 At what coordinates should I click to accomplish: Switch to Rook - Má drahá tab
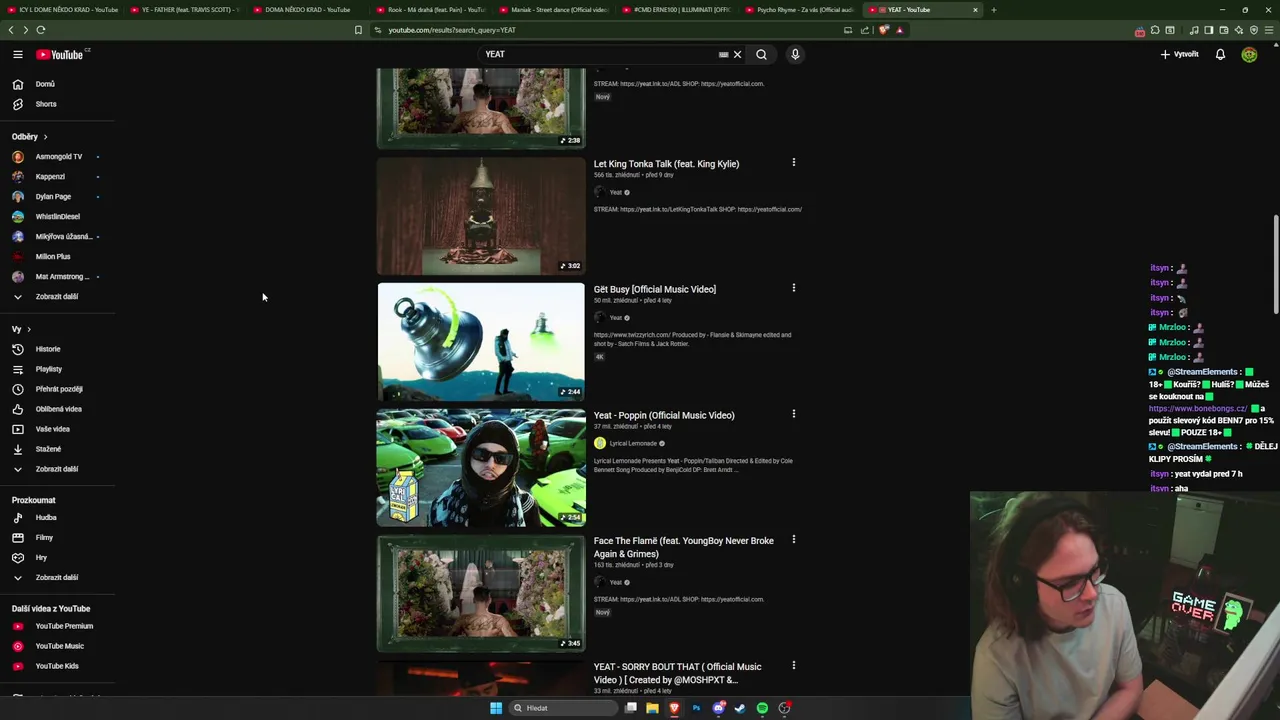430,10
